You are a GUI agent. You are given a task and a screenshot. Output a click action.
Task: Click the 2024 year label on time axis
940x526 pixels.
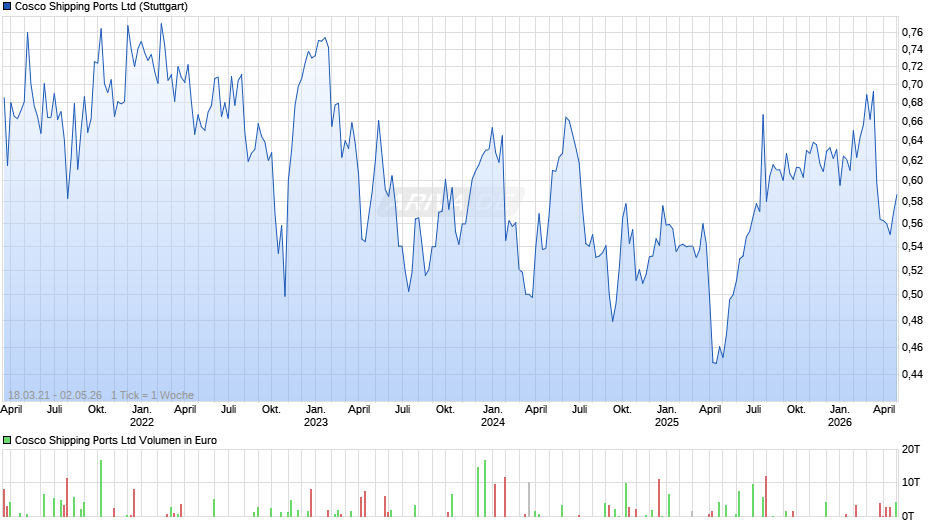(x=493, y=422)
